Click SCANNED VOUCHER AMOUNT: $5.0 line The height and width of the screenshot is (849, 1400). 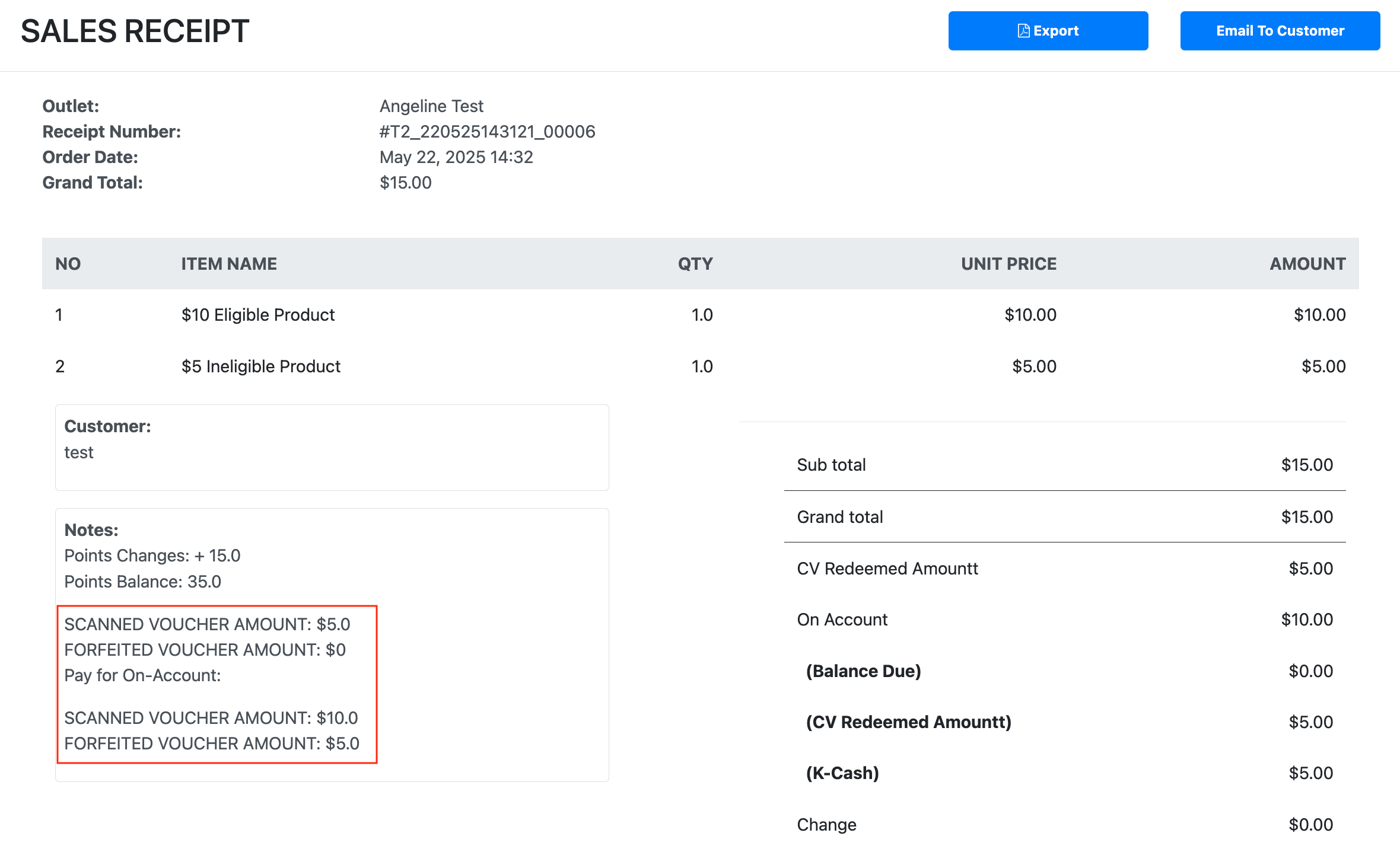tap(207, 624)
